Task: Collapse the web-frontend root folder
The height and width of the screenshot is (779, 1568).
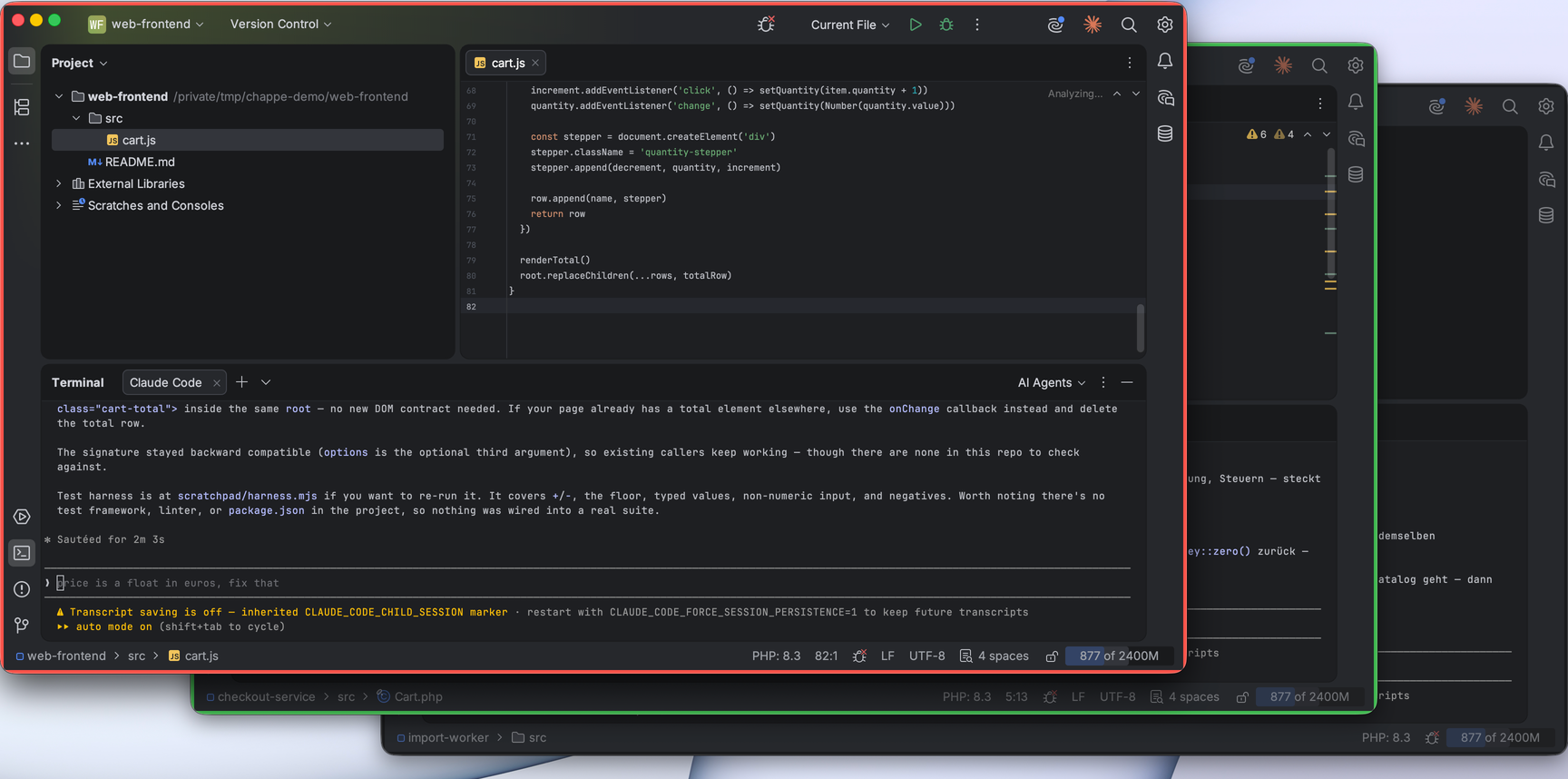Action: click(x=59, y=96)
